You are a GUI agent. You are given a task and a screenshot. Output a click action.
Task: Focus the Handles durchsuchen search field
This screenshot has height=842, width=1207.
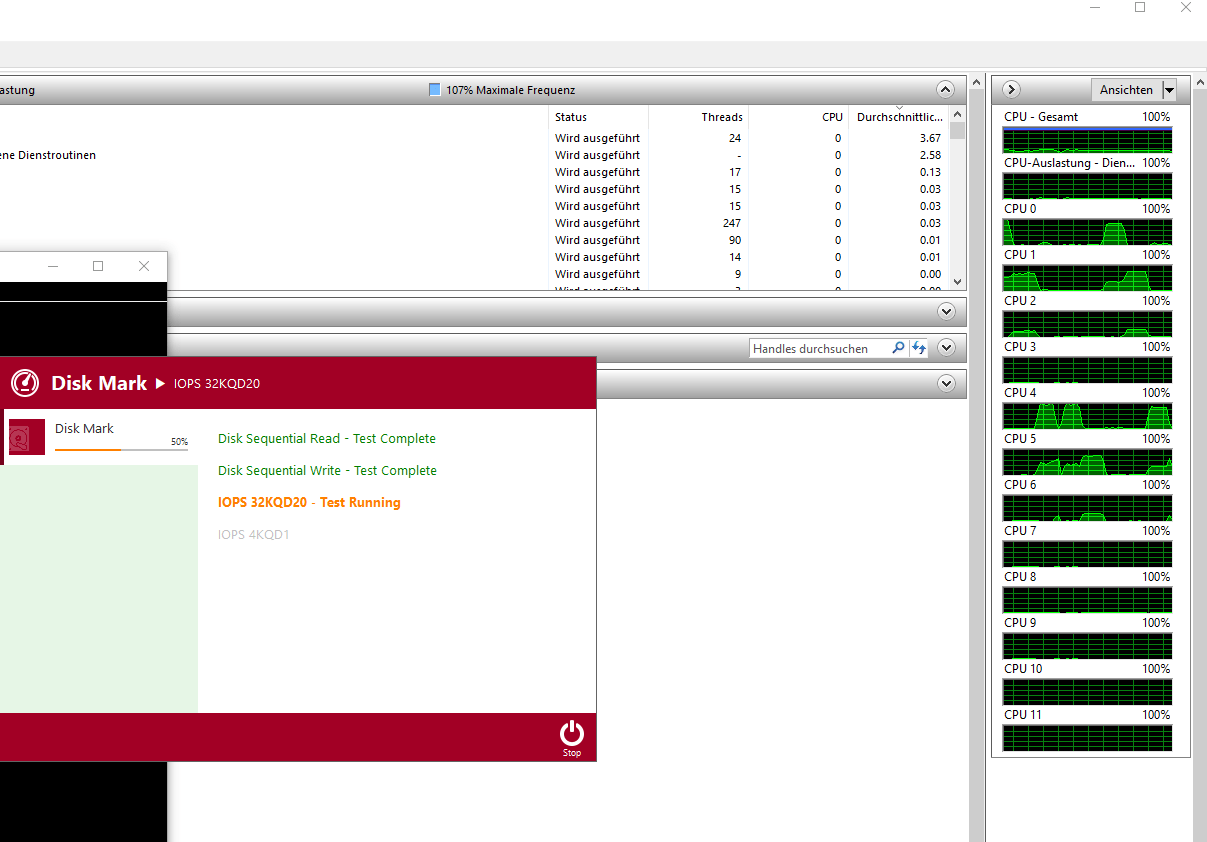tap(819, 348)
